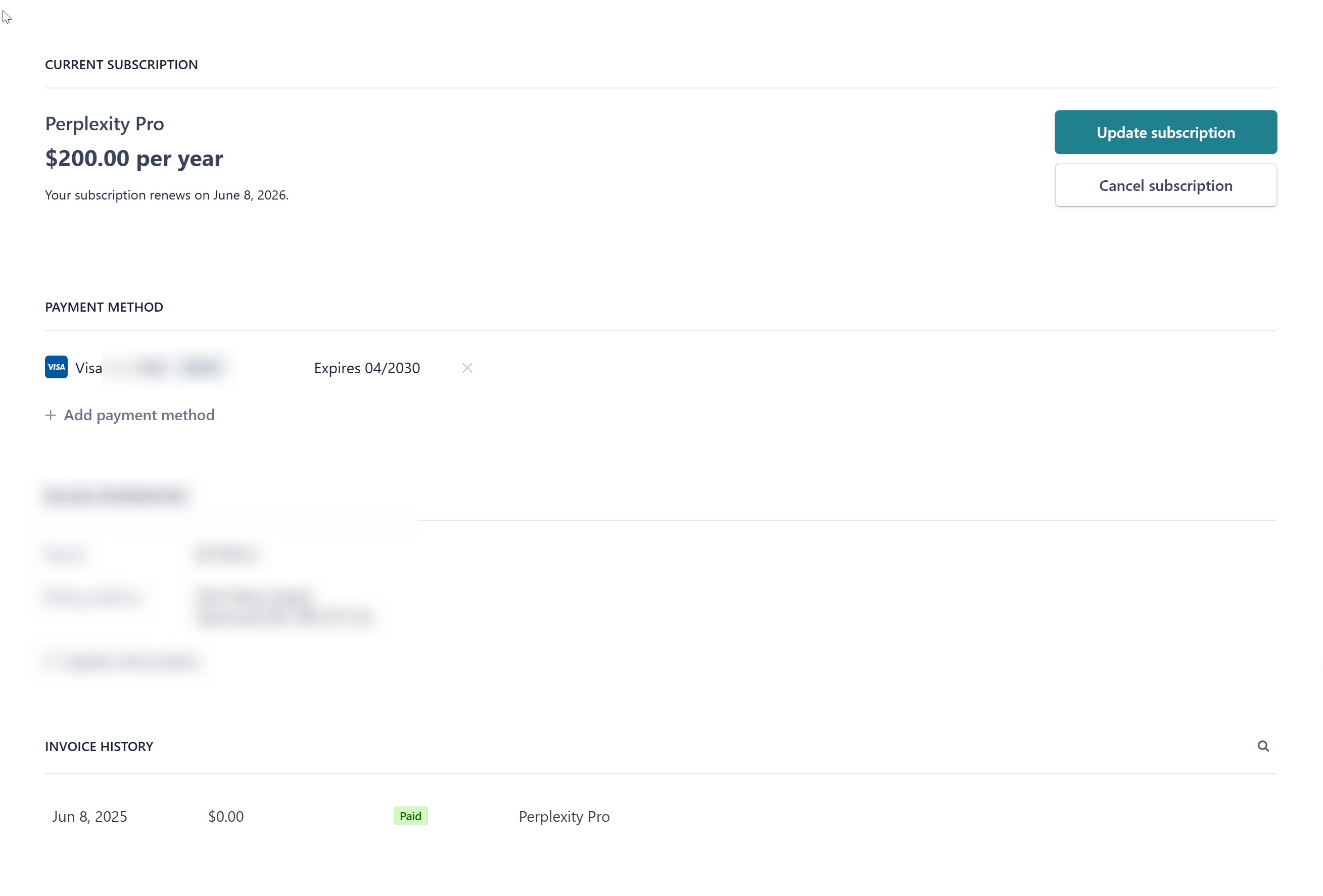The image size is (1323, 896).
Task: Click the plus icon beside Add payment method
Action: pyautogui.click(x=51, y=415)
